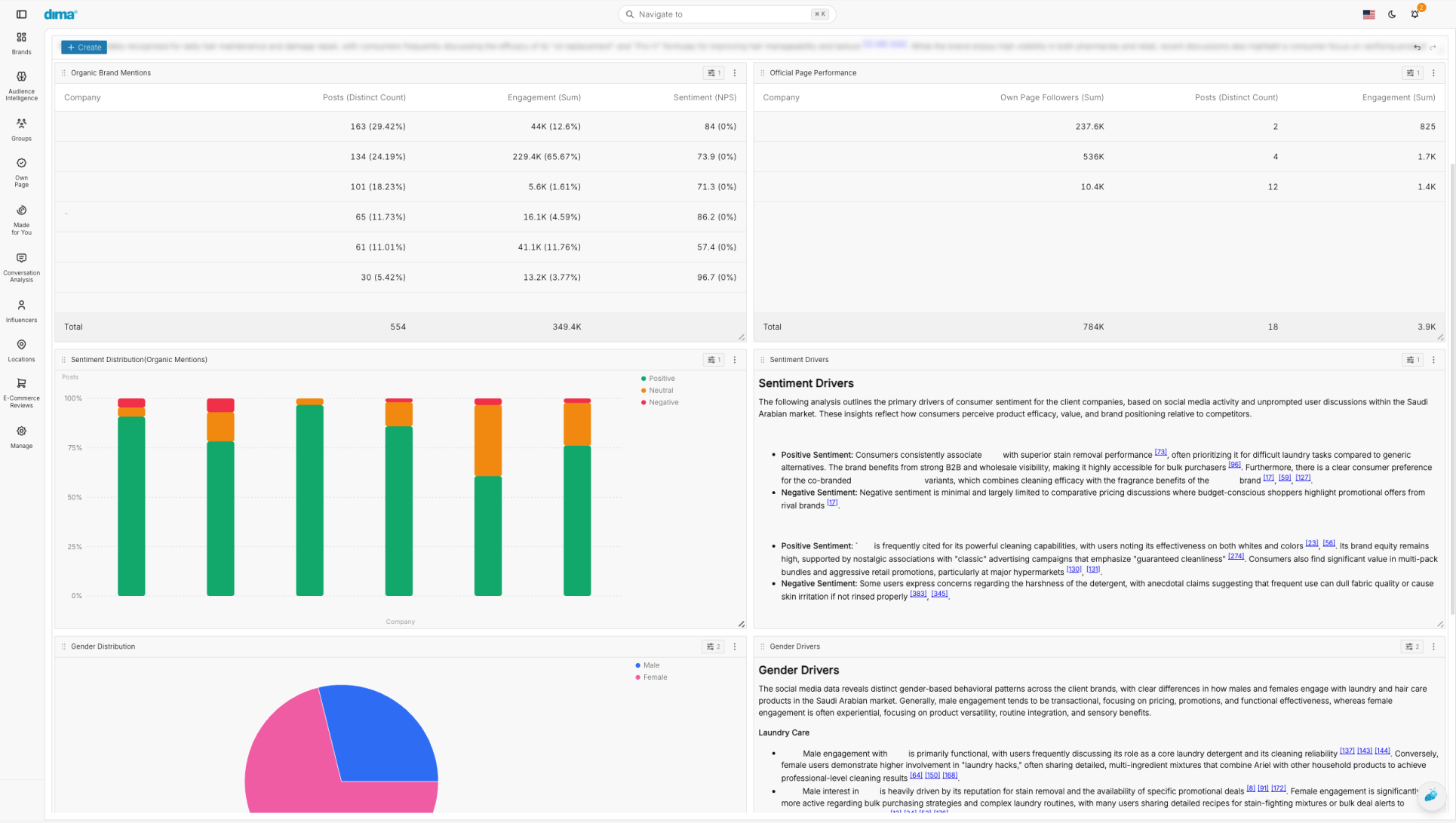Open Conversation Analysis section
The width and height of the screenshot is (1456, 823).
[21, 268]
